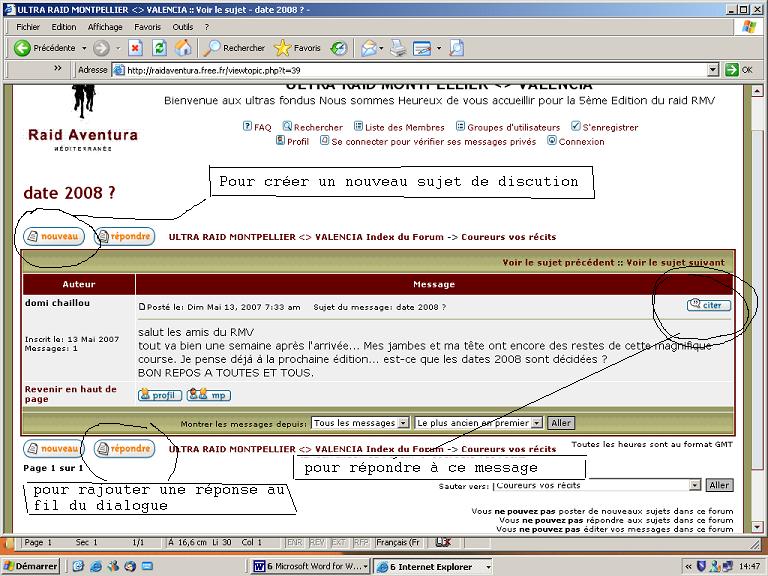
Task: Open Voir le sujet précédent link
Action: [558, 263]
